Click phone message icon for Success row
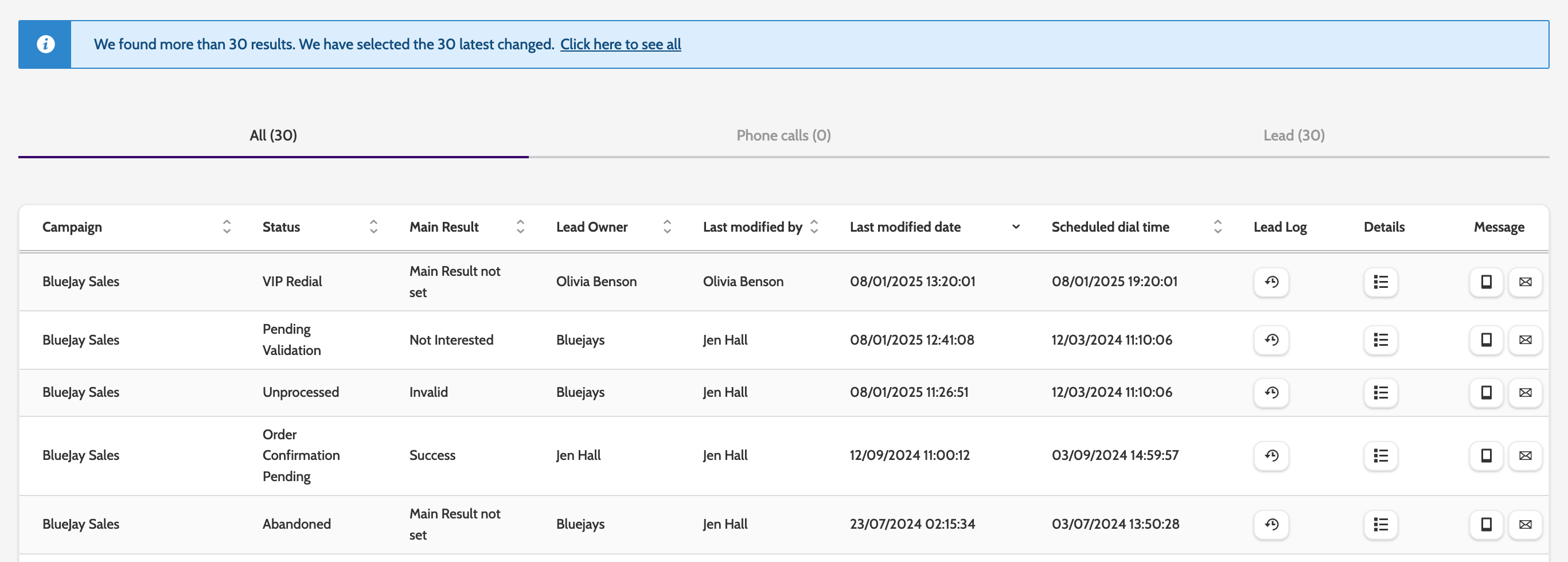 tap(1486, 455)
